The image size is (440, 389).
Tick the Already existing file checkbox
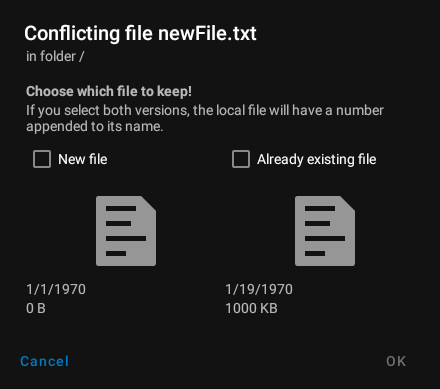[x=241, y=159]
